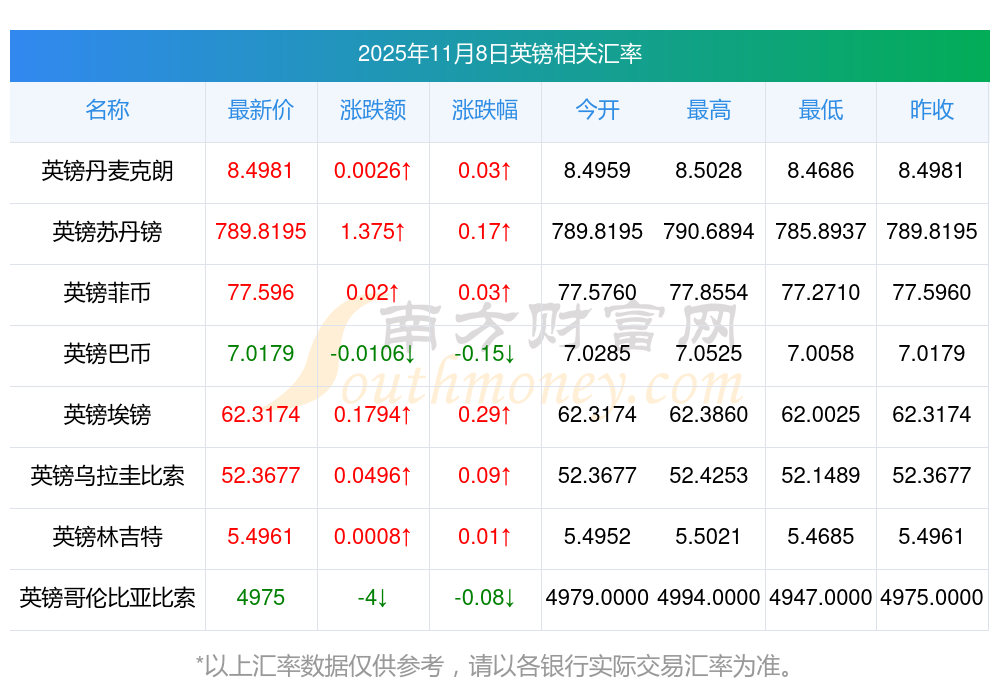Select red latest price 789.8195
Screen dimensions: 1000x697
pyautogui.click(x=261, y=231)
